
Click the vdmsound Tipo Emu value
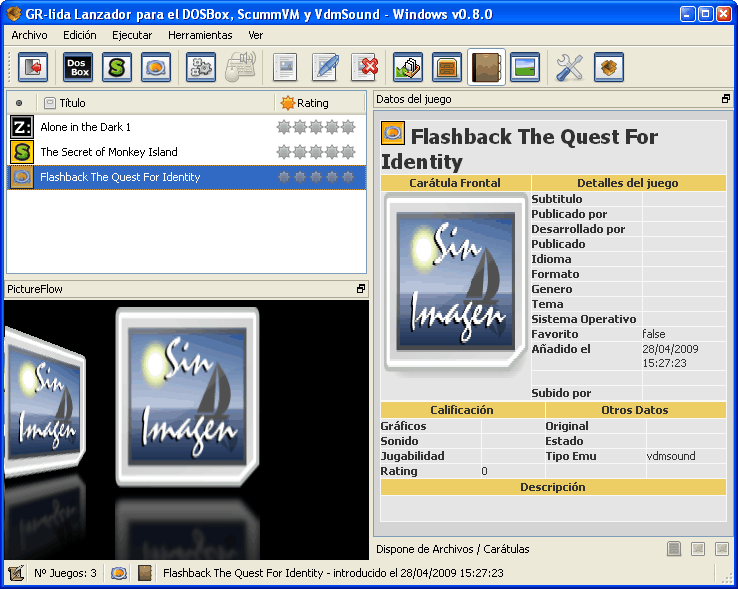pos(671,456)
